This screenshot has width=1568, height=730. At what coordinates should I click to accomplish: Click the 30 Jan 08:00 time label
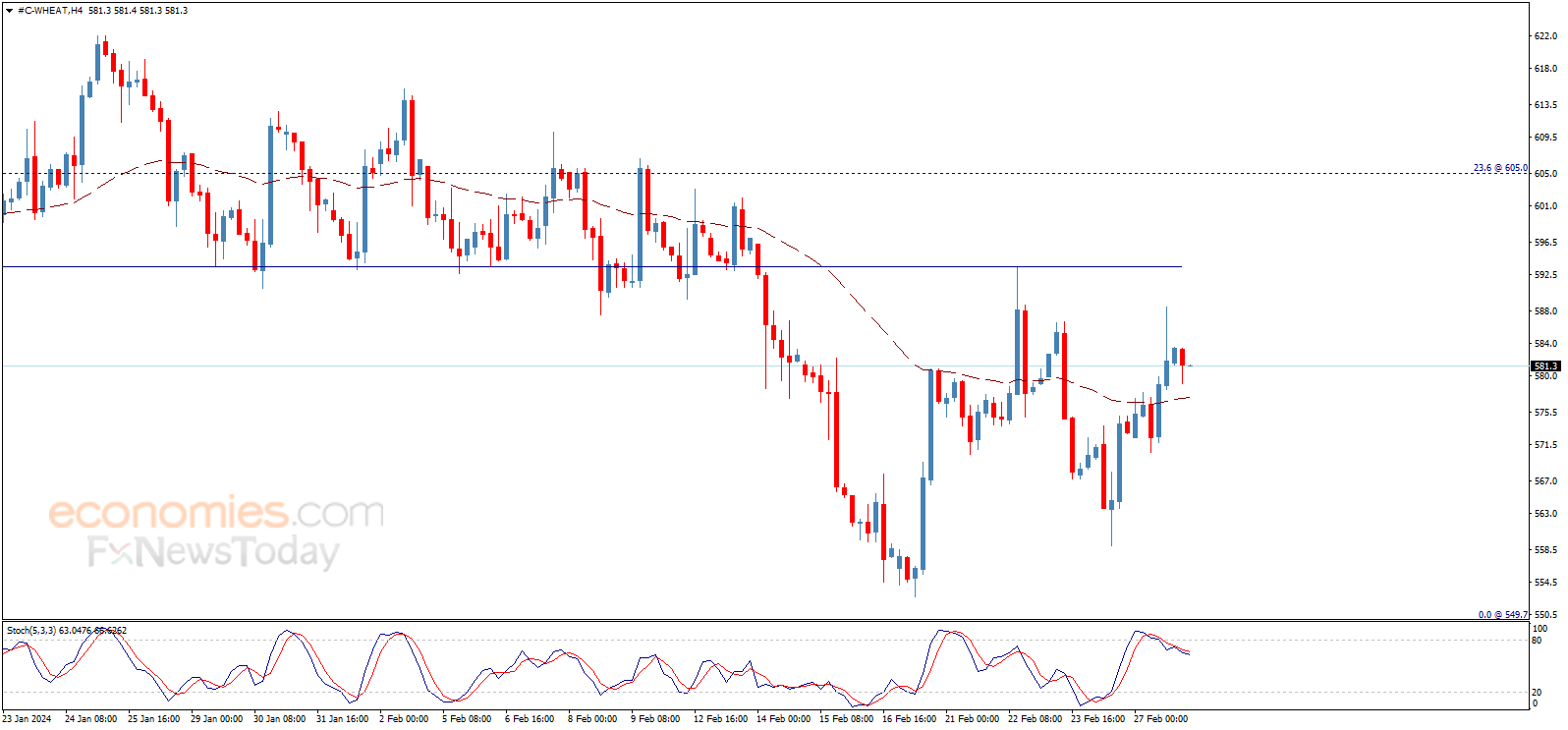[x=279, y=719]
